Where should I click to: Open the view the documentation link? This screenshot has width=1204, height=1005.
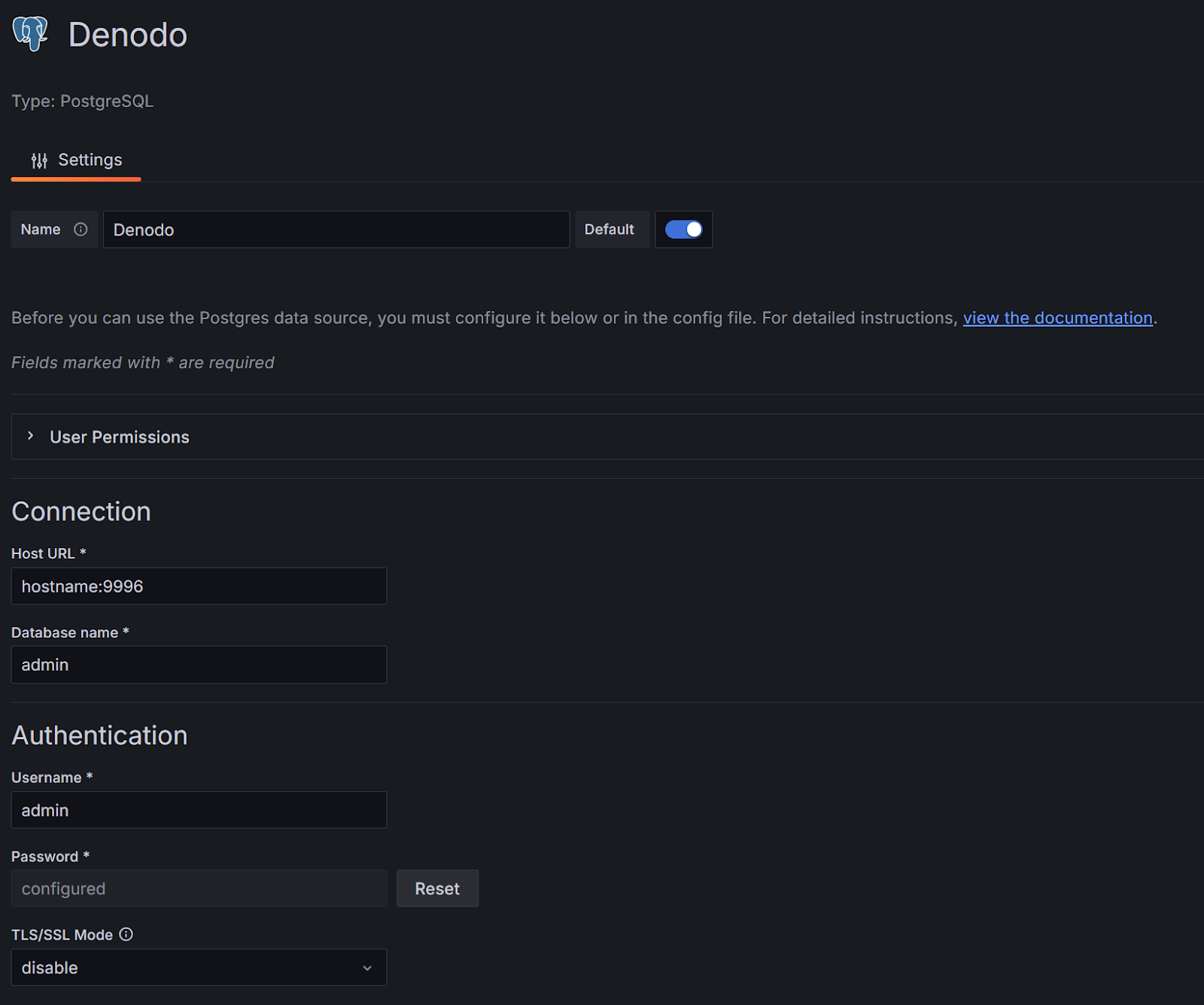[1057, 318]
